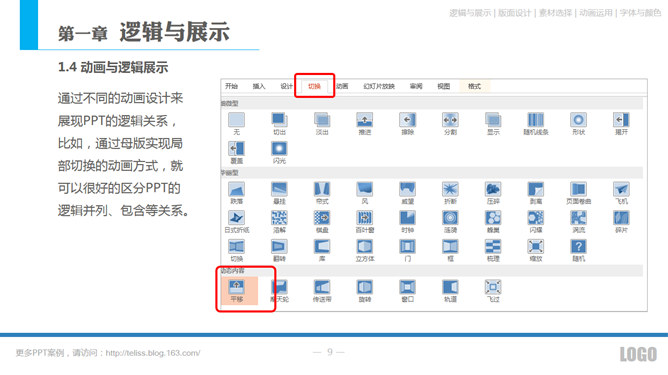The height and width of the screenshot is (375, 668).
Task: Open the 幻灯片放映 (Slide Show) tab
Action: pos(379,86)
